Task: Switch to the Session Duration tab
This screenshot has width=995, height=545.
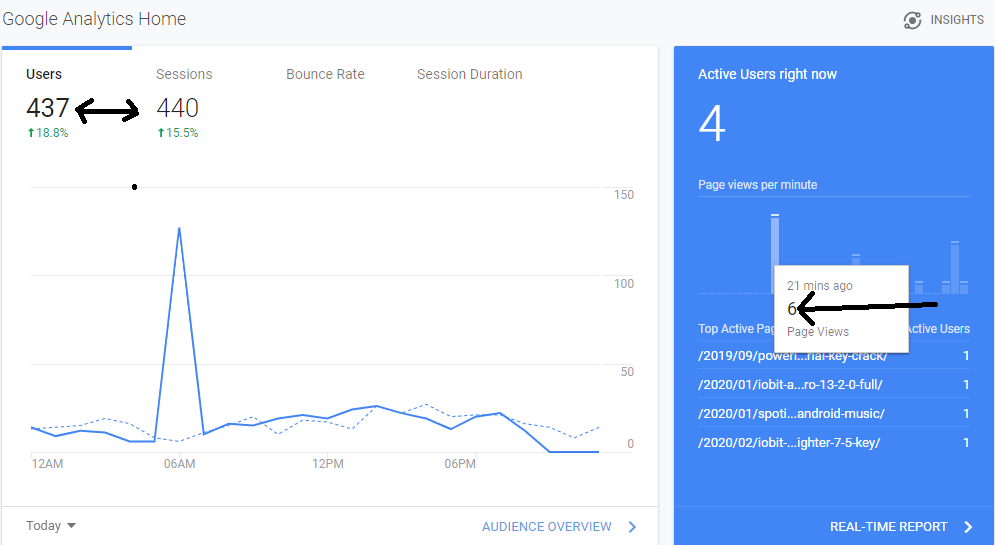Action: 470,74
